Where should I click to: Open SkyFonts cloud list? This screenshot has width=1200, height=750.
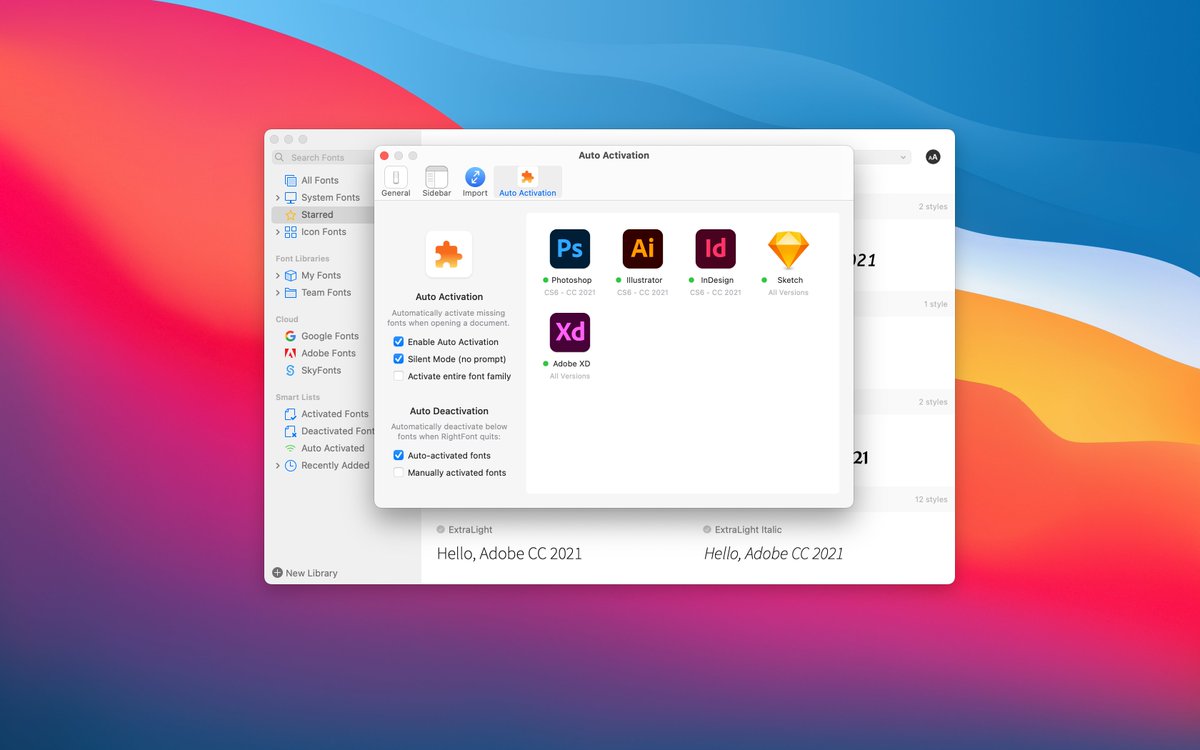pyautogui.click(x=321, y=370)
